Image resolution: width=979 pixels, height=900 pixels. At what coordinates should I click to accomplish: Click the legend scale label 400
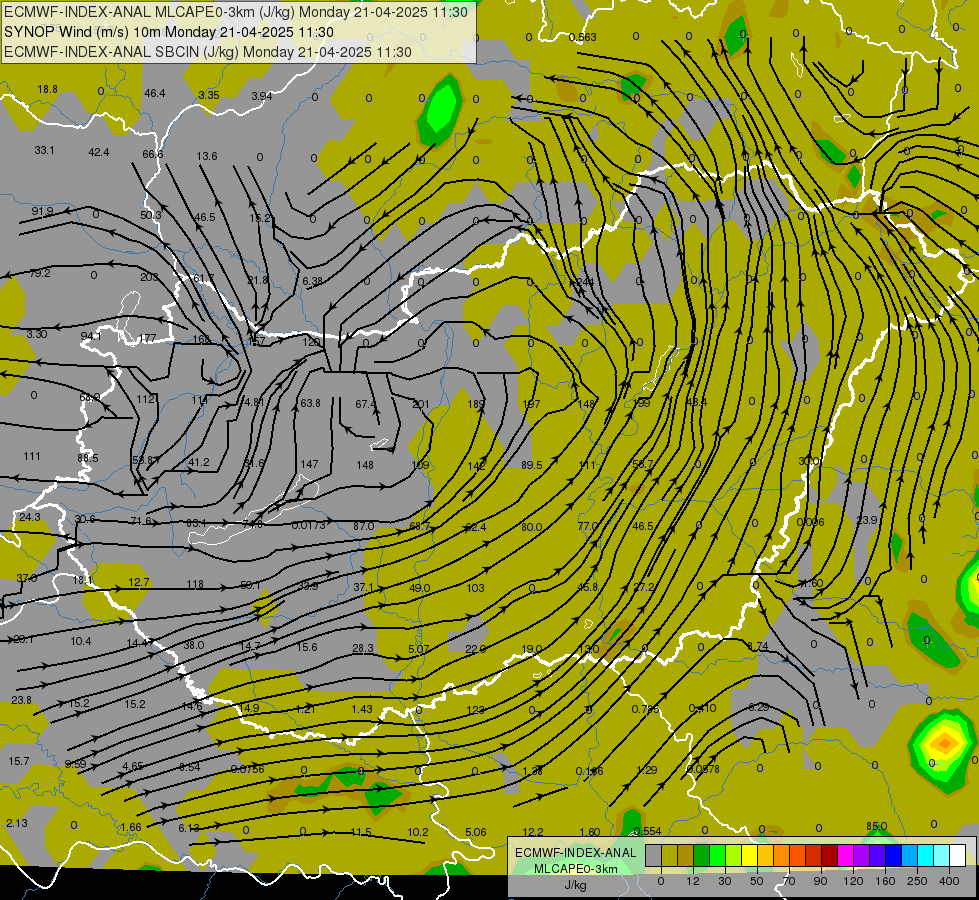pyautogui.click(x=949, y=881)
